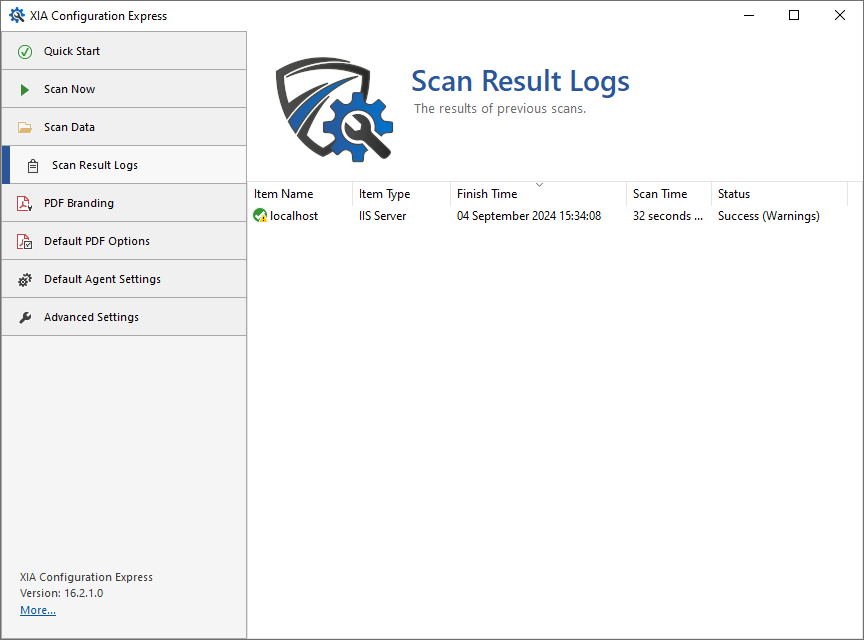This screenshot has width=864, height=640.
Task: Open the Advanced Settings page
Action: [124, 317]
